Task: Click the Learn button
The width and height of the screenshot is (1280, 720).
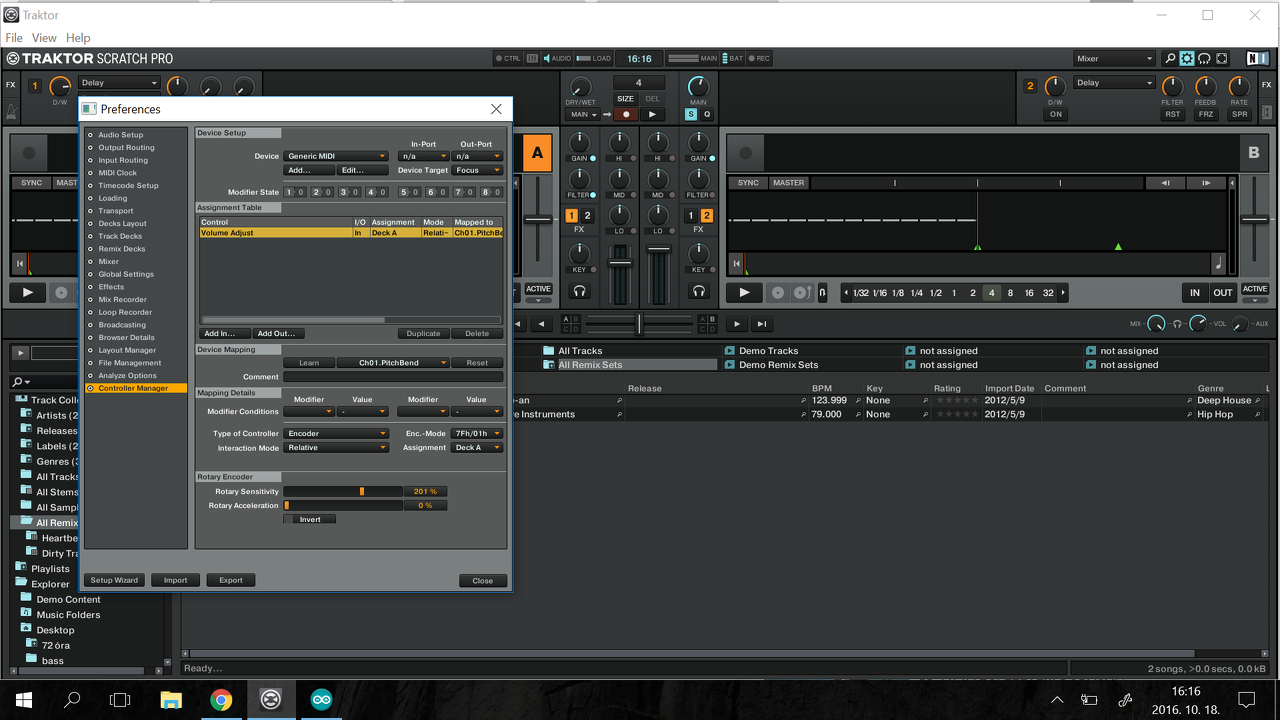Action: click(309, 363)
